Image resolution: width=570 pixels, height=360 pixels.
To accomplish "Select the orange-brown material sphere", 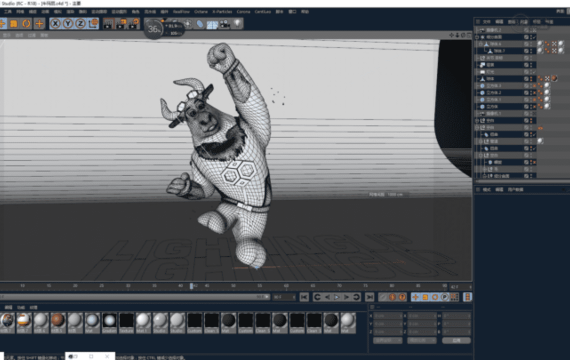I will coord(58,320).
